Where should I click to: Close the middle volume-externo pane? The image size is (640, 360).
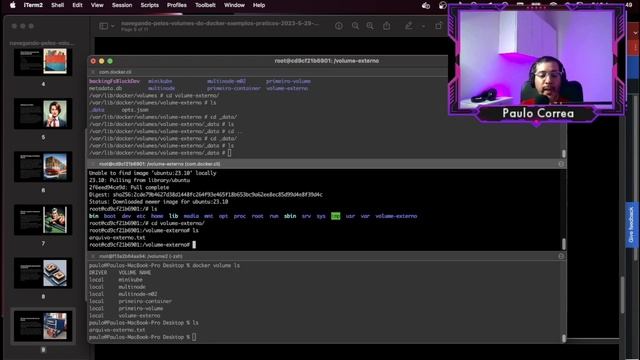(x=93, y=164)
